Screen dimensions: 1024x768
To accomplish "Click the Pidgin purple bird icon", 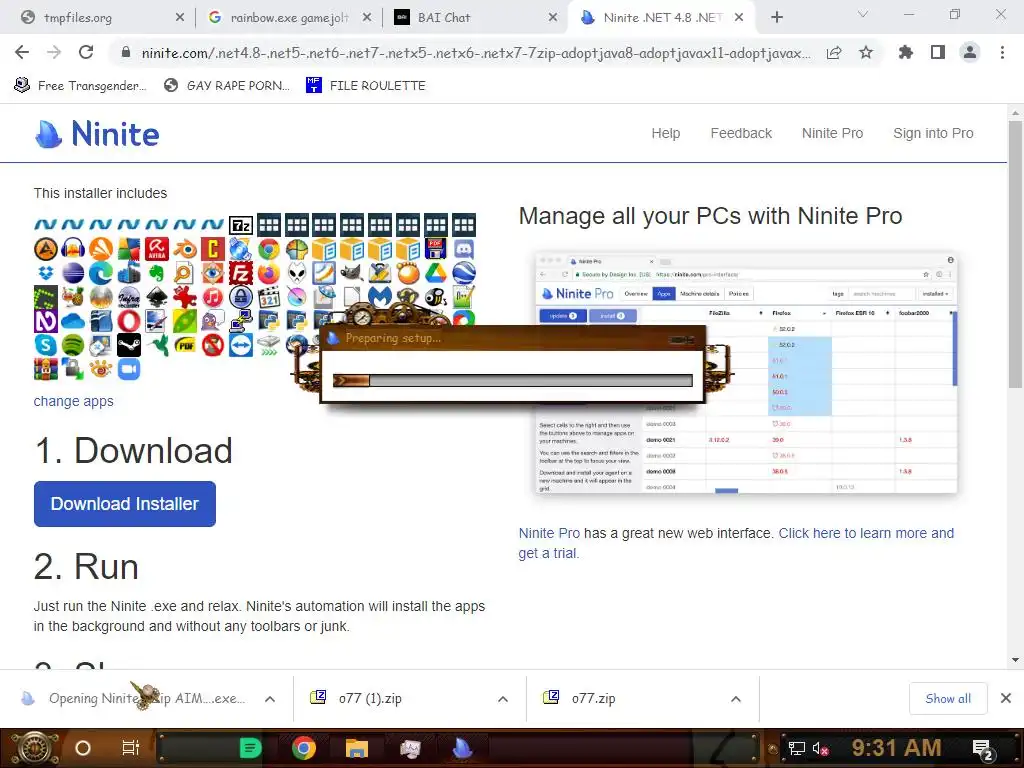I will point(213,321).
